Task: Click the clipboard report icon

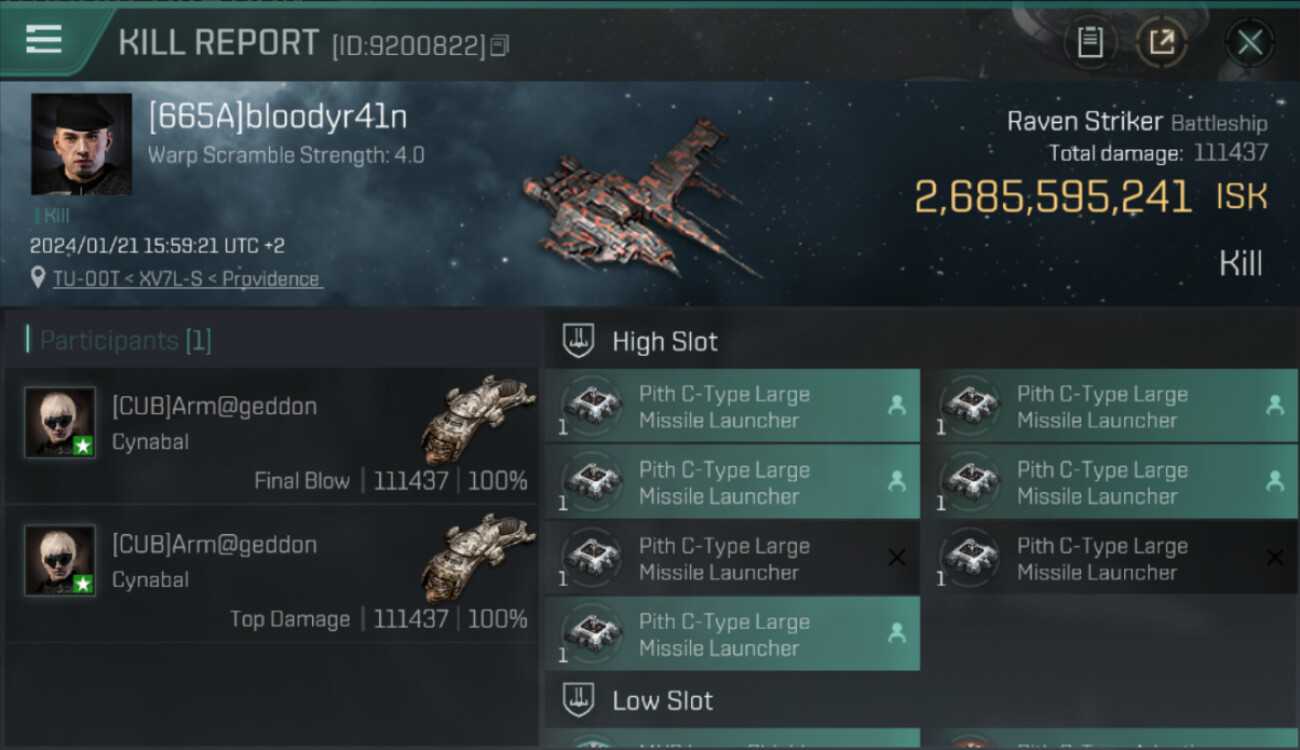Action: 1090,42
